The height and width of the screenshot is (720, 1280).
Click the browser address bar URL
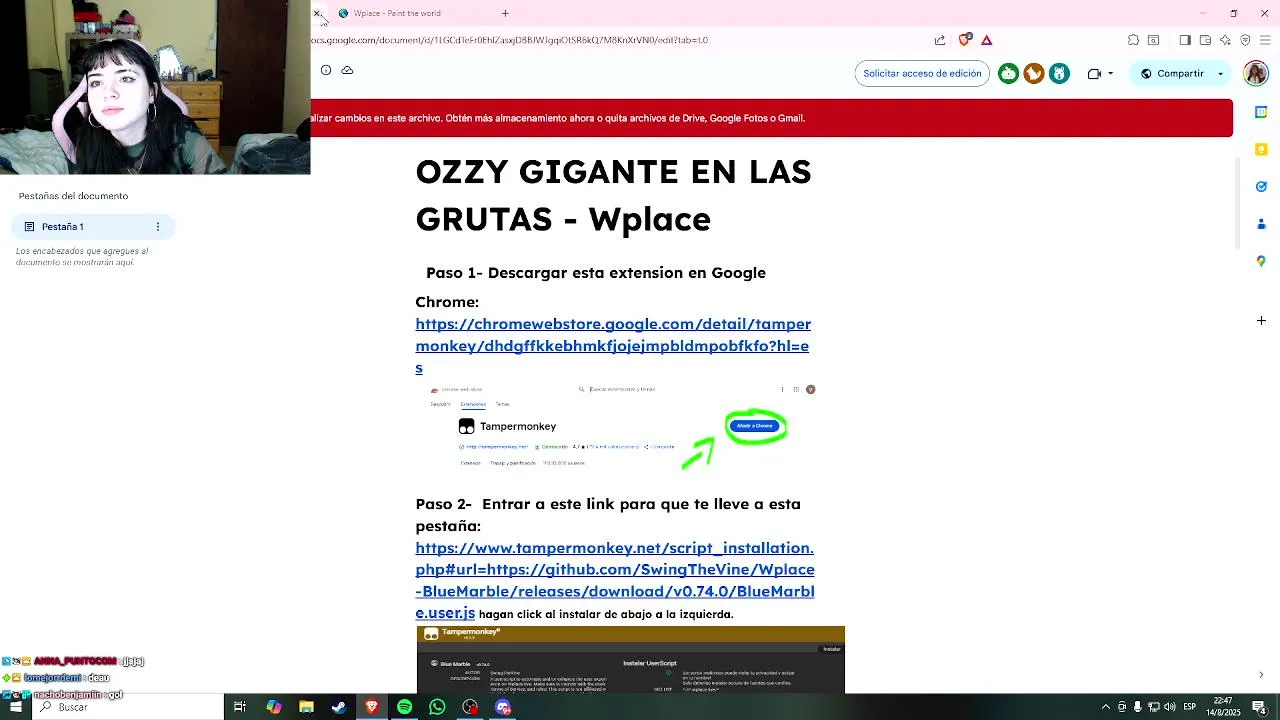click(x=510, y=40)
